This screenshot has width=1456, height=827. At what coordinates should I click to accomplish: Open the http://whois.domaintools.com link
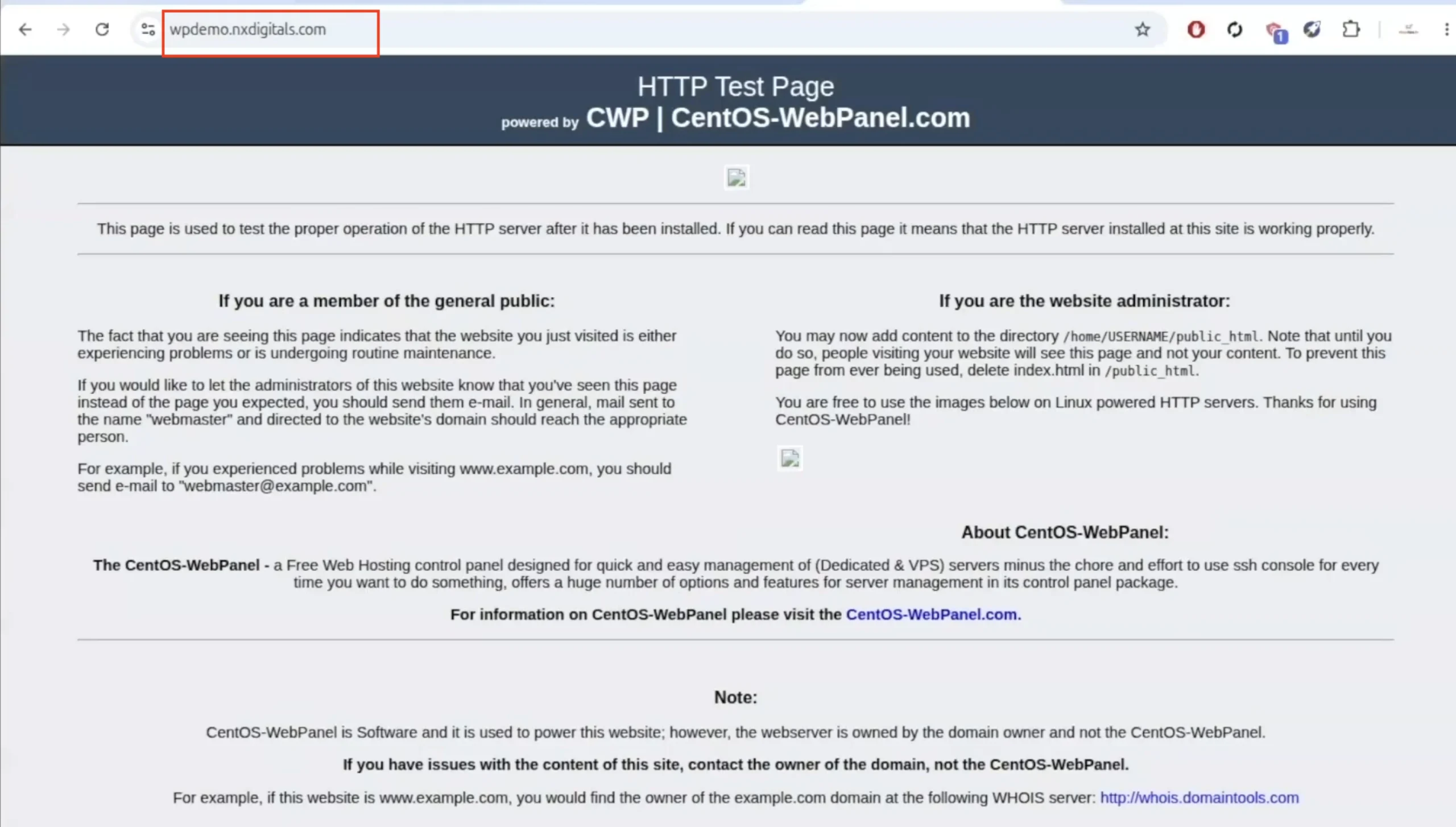coord(1199,797)
